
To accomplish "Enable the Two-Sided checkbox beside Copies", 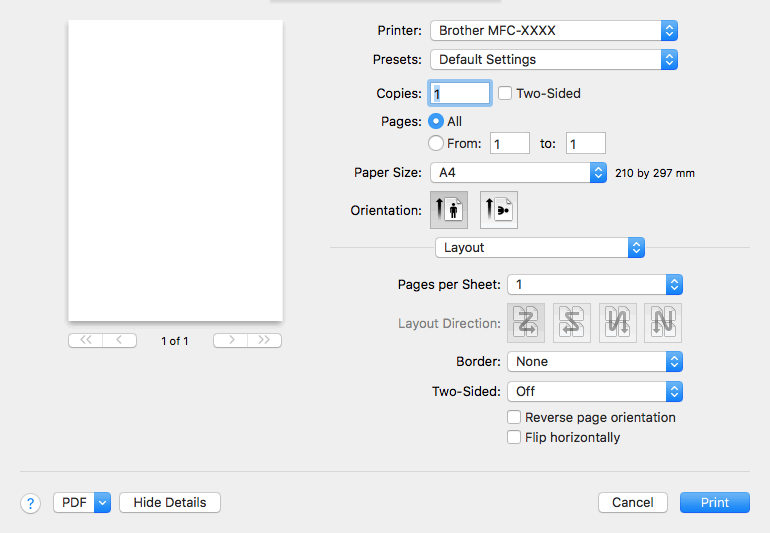I will click(505, 93).
